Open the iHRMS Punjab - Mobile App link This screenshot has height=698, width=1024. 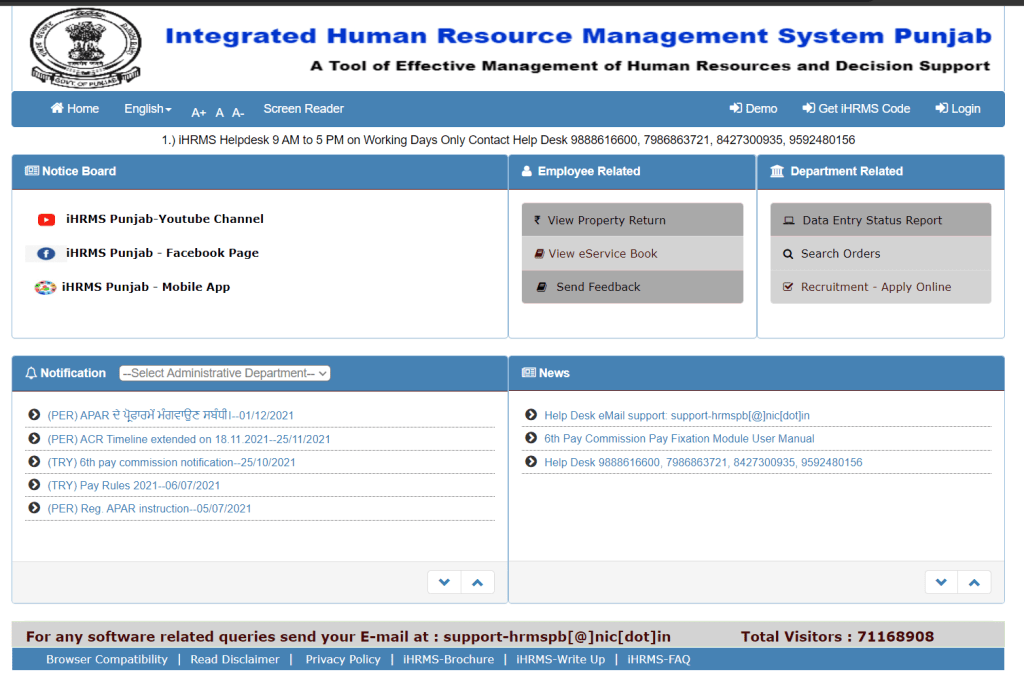[x=146, y=287]
